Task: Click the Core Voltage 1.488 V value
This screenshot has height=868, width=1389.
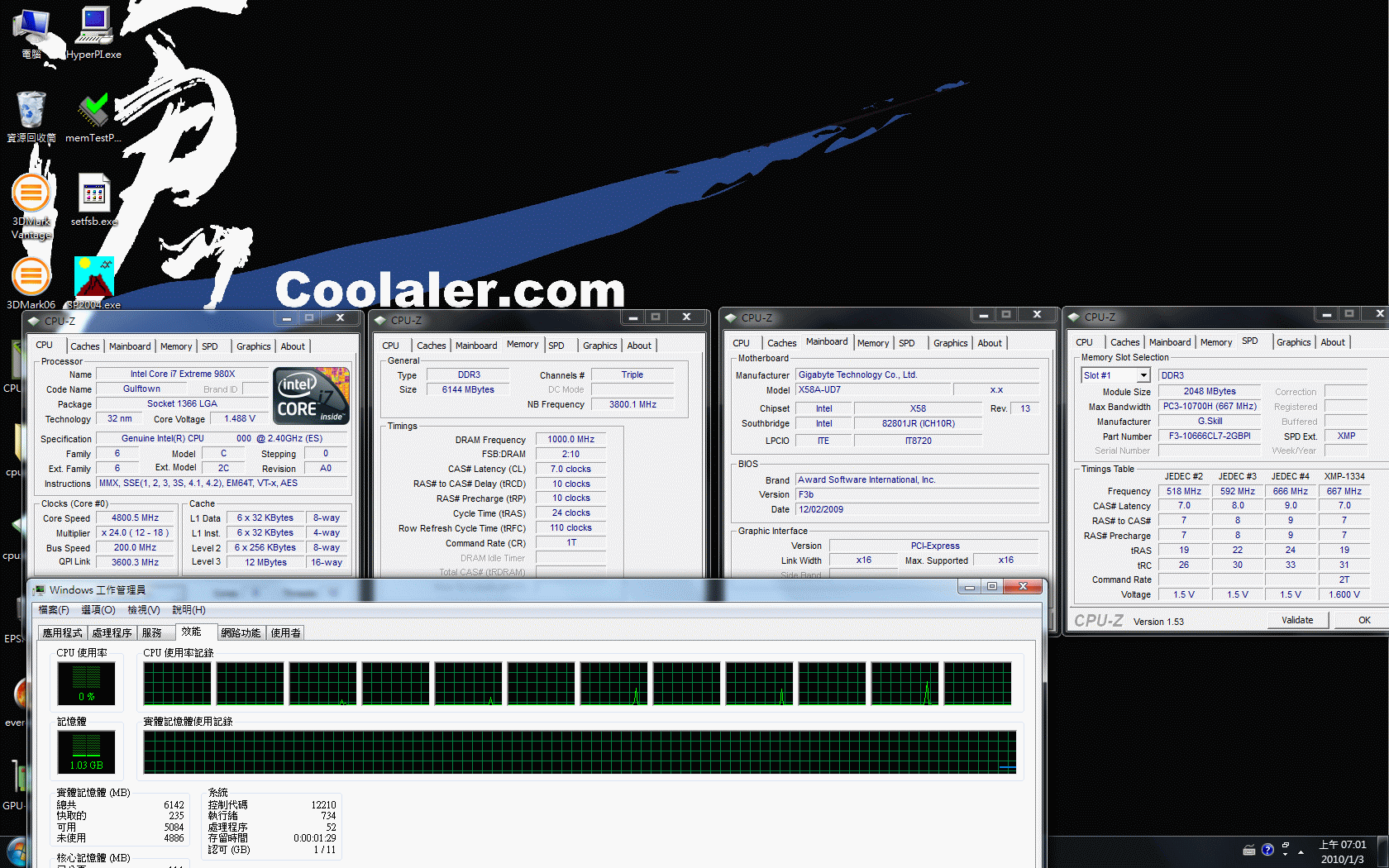Action: coord(240,418)
